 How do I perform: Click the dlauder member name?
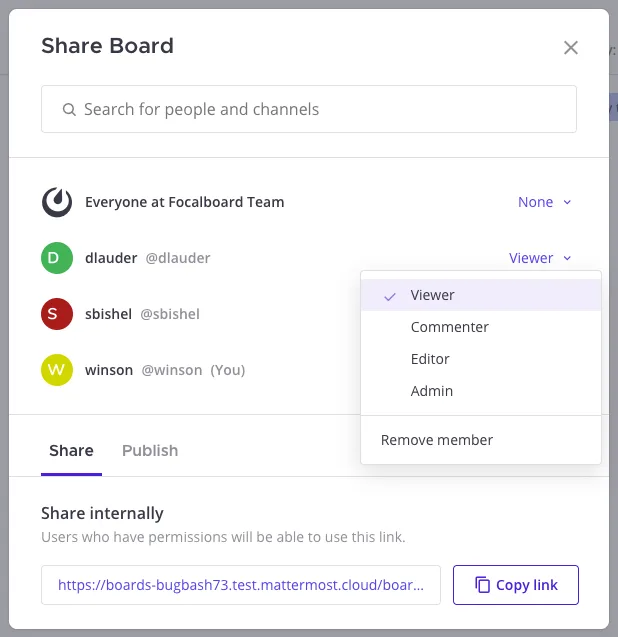[x=111, y=258]
